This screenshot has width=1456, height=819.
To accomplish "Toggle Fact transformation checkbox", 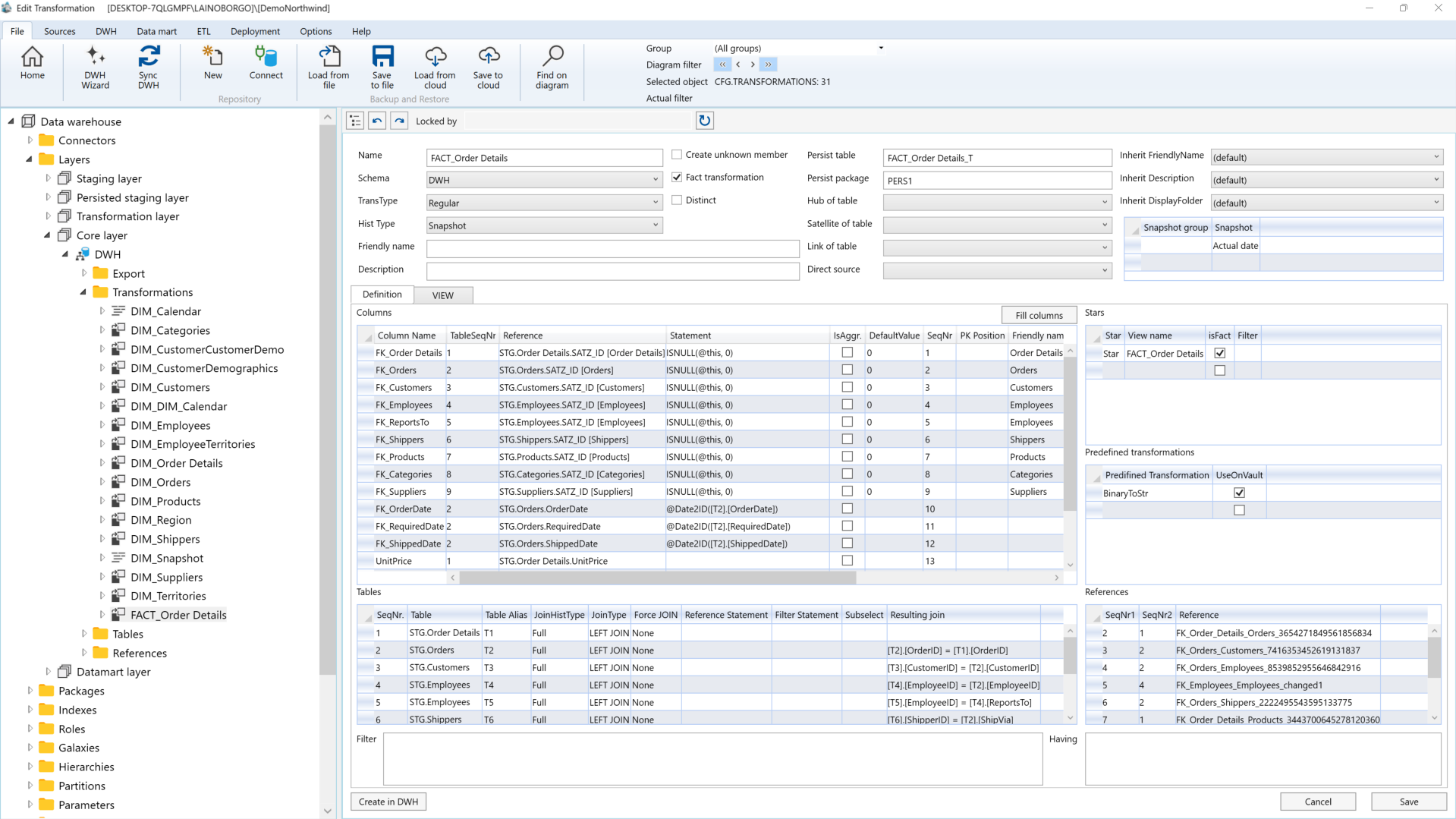I will pyautogui.click(x=677, y=177).
